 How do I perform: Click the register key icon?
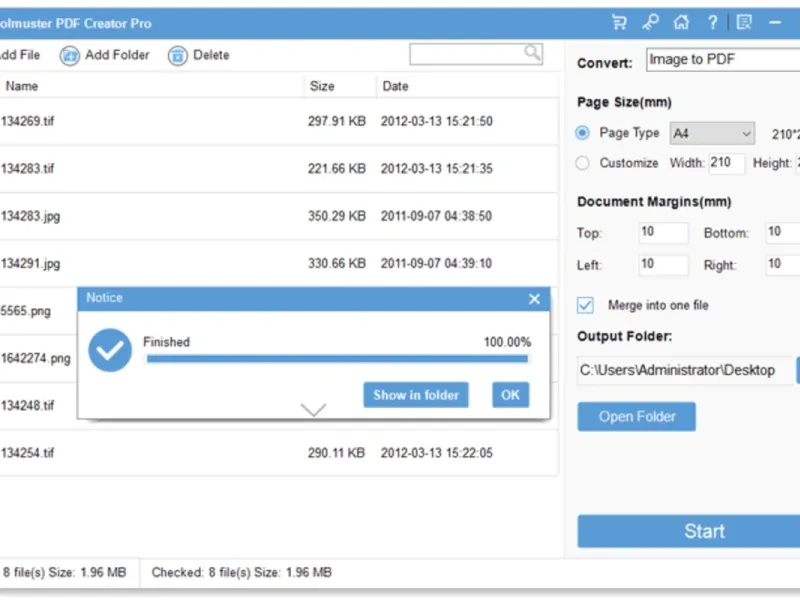tap(650, 22)
